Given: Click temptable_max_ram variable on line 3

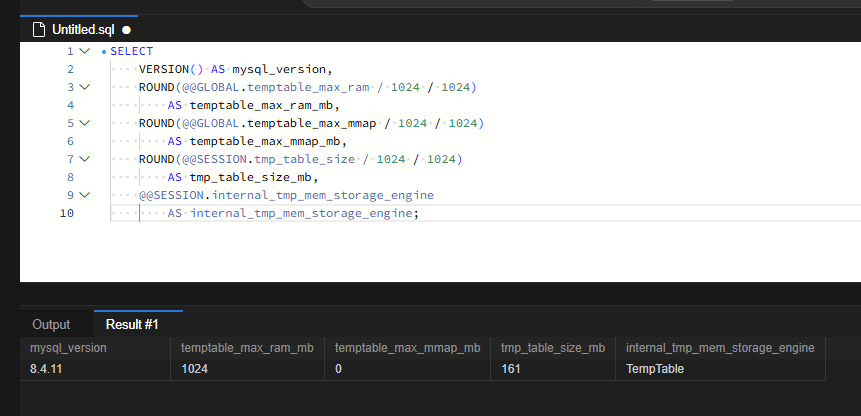Looking at the screenshot, I should (x=309, y=87).
